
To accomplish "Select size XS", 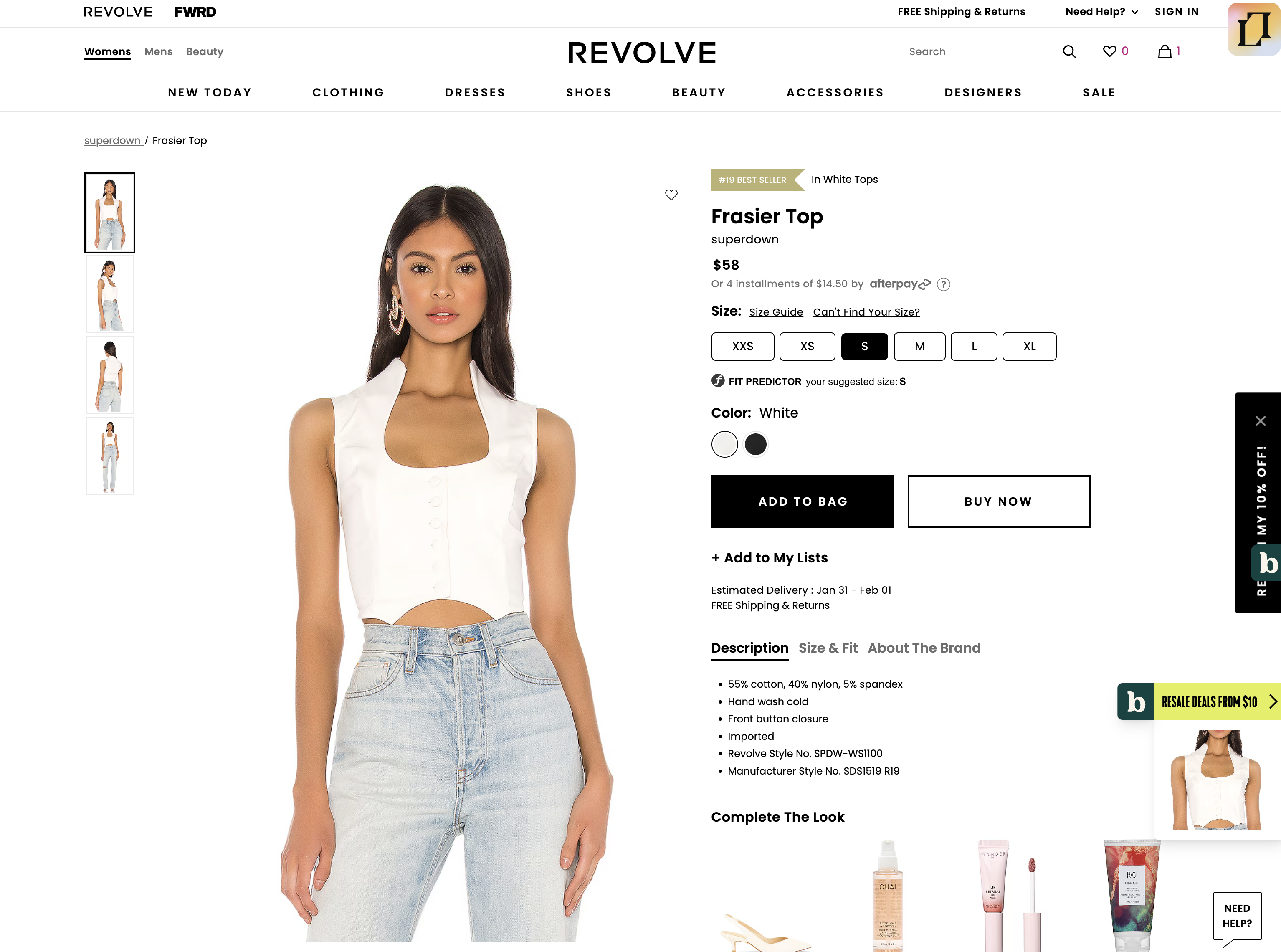I will (x=807, y=346).
